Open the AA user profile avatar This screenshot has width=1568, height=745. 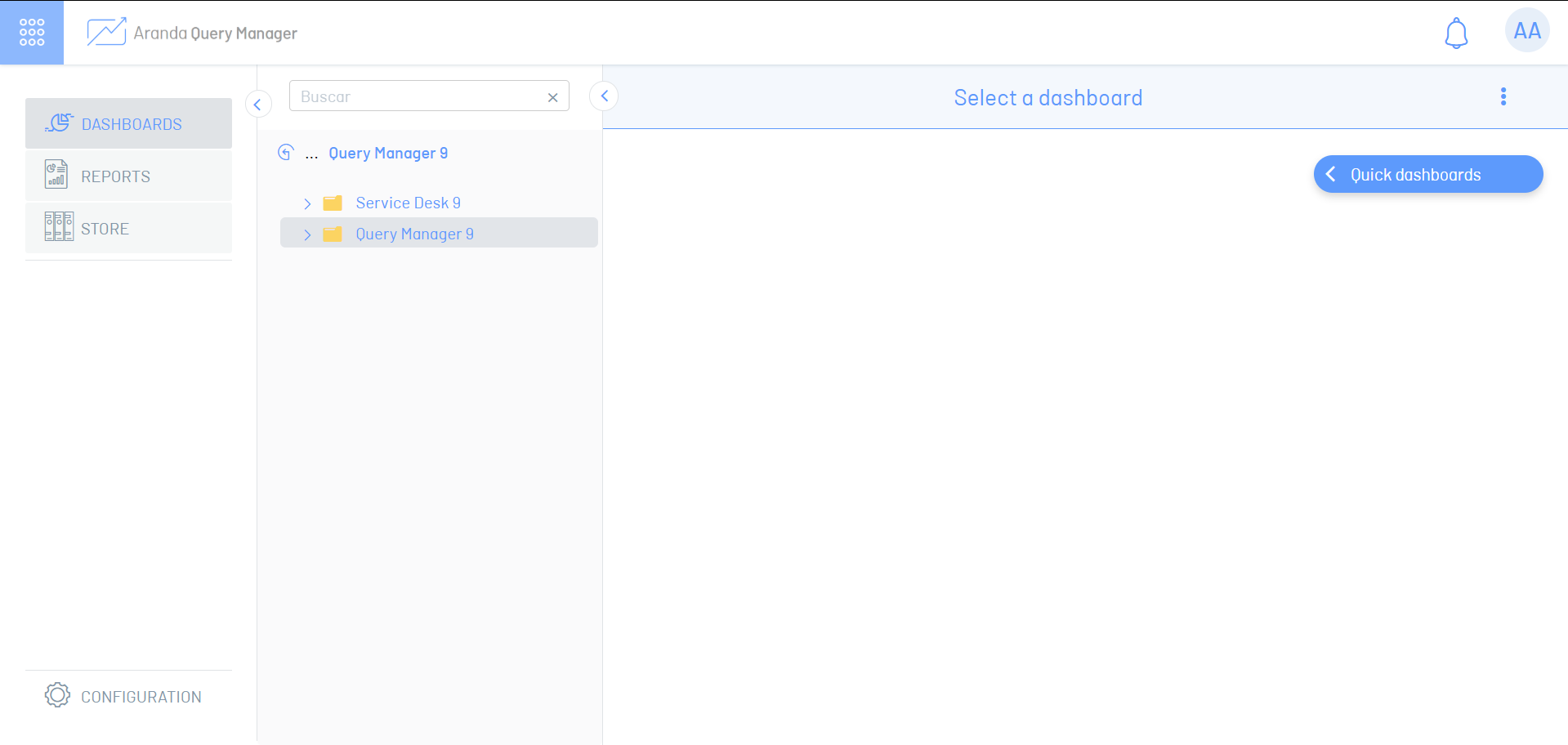click(x=1526, y=31)
